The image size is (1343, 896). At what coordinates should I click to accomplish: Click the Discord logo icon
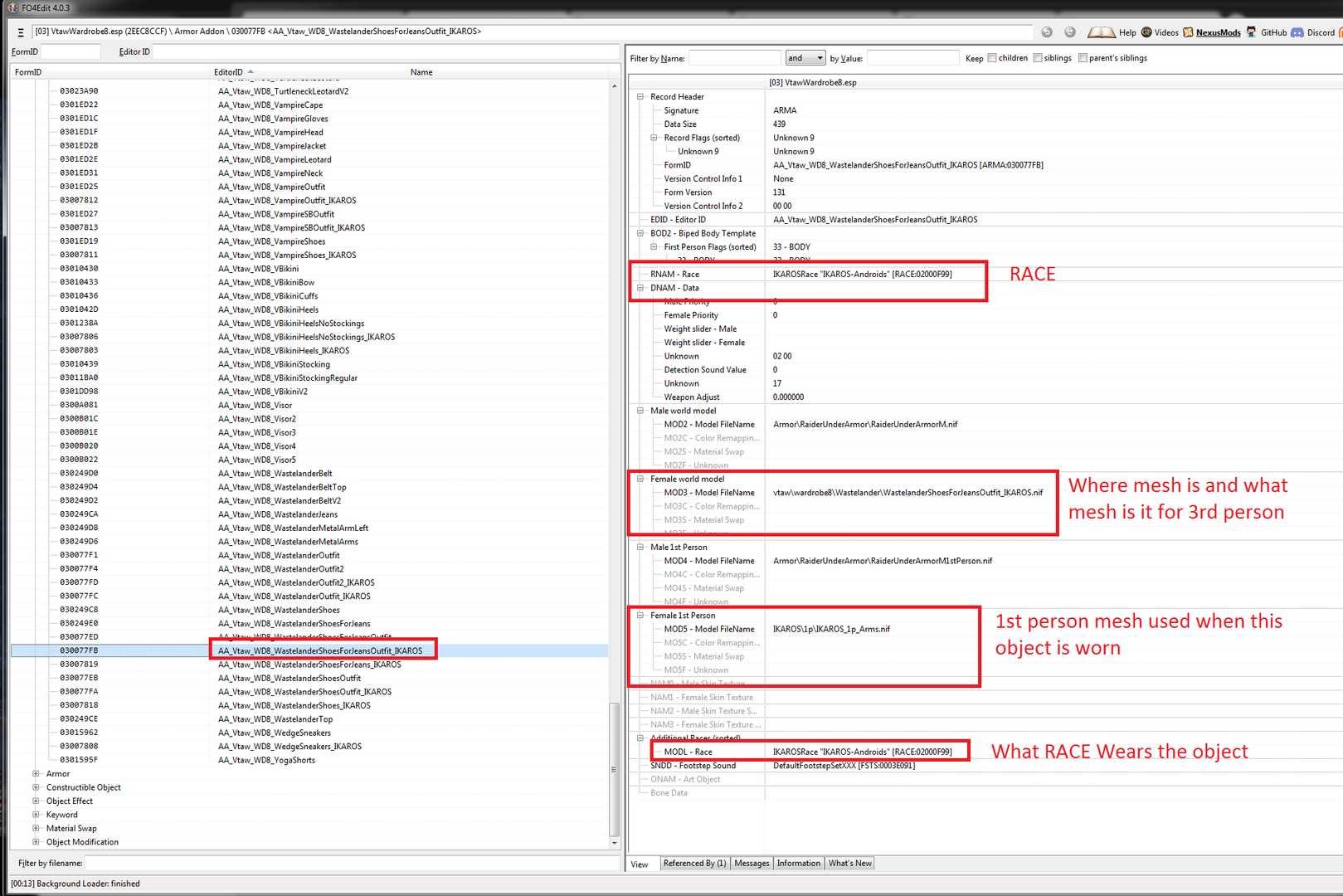[1297, 32]
